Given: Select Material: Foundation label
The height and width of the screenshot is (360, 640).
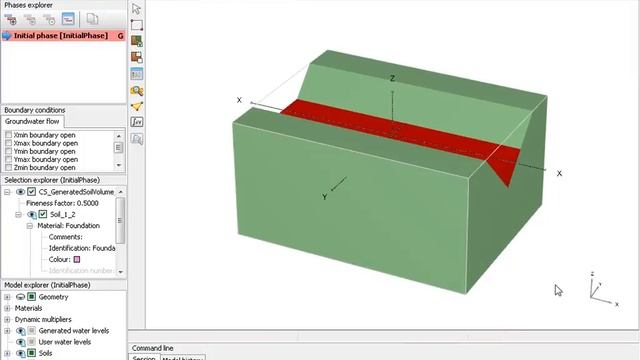Looking at the screenshot, I should click(x=69, y=226).
